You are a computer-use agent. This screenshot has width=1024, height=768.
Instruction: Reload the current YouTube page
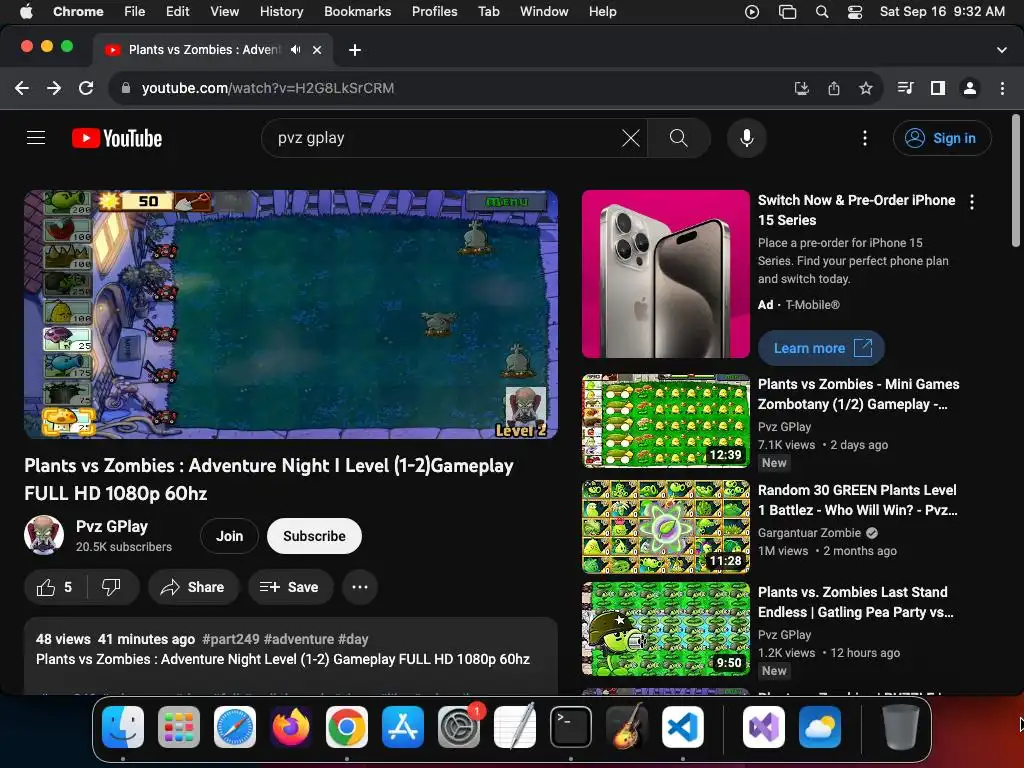86,88
